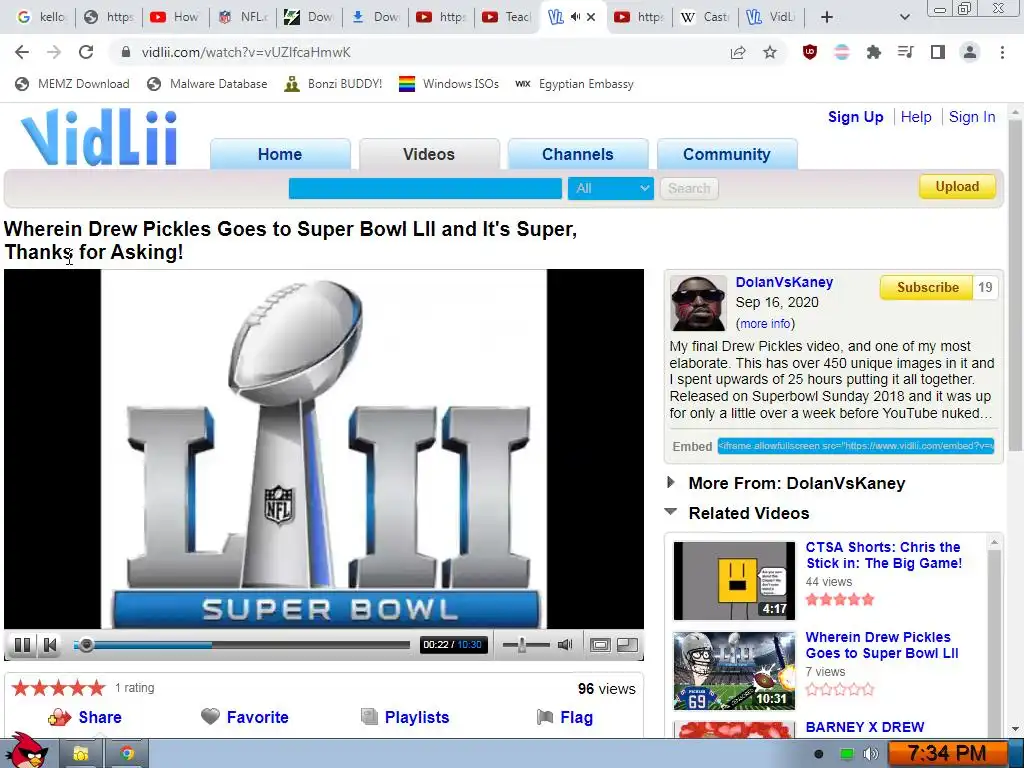Click the Sign Up link
The image size is (1024, 768).
pyautogui.click(x=856, y=117)
